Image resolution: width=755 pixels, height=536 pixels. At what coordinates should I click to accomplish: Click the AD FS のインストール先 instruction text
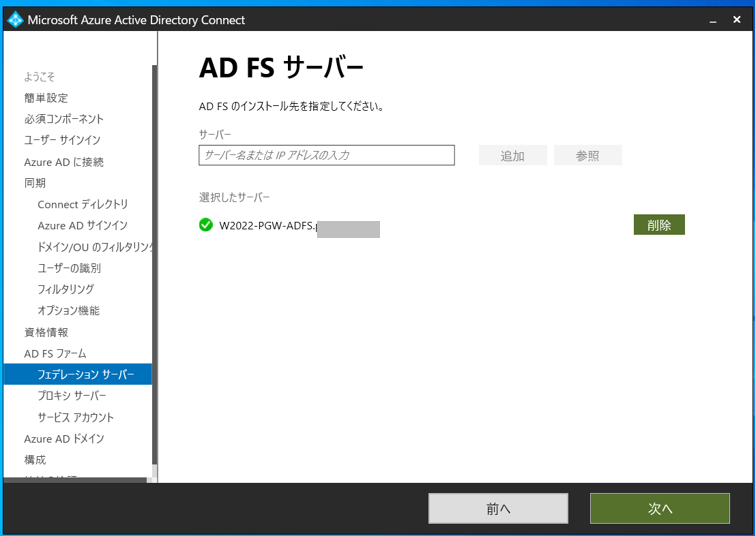click(291, 106)
